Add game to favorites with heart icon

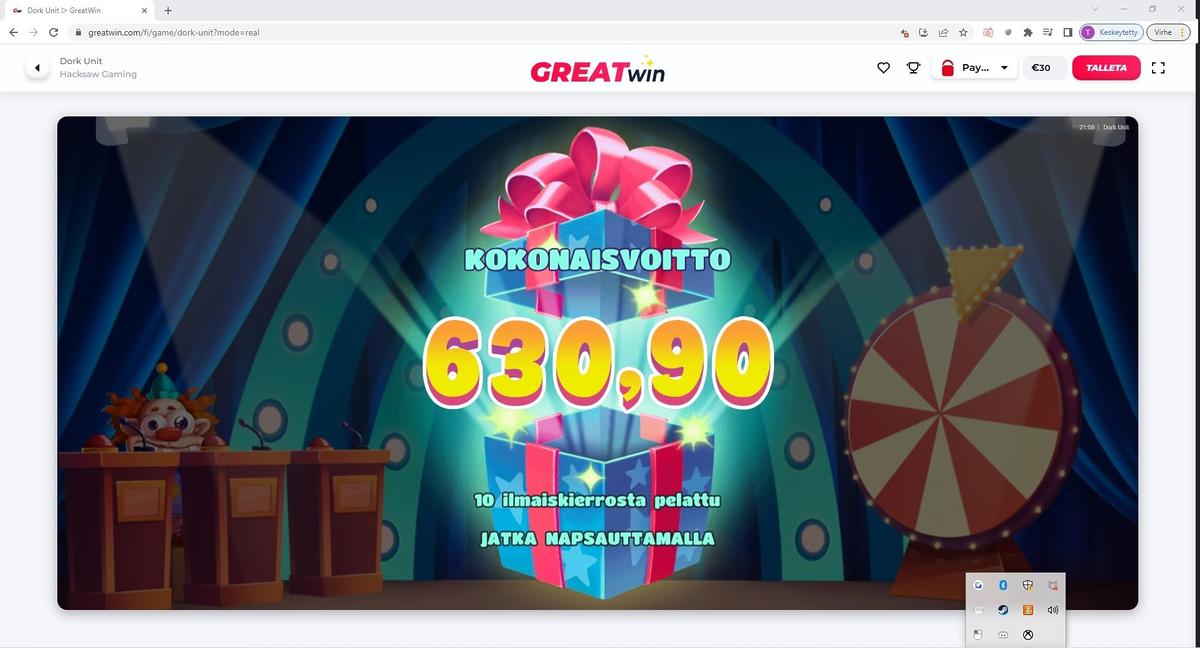pyautogui.click(x=883, y=68)
